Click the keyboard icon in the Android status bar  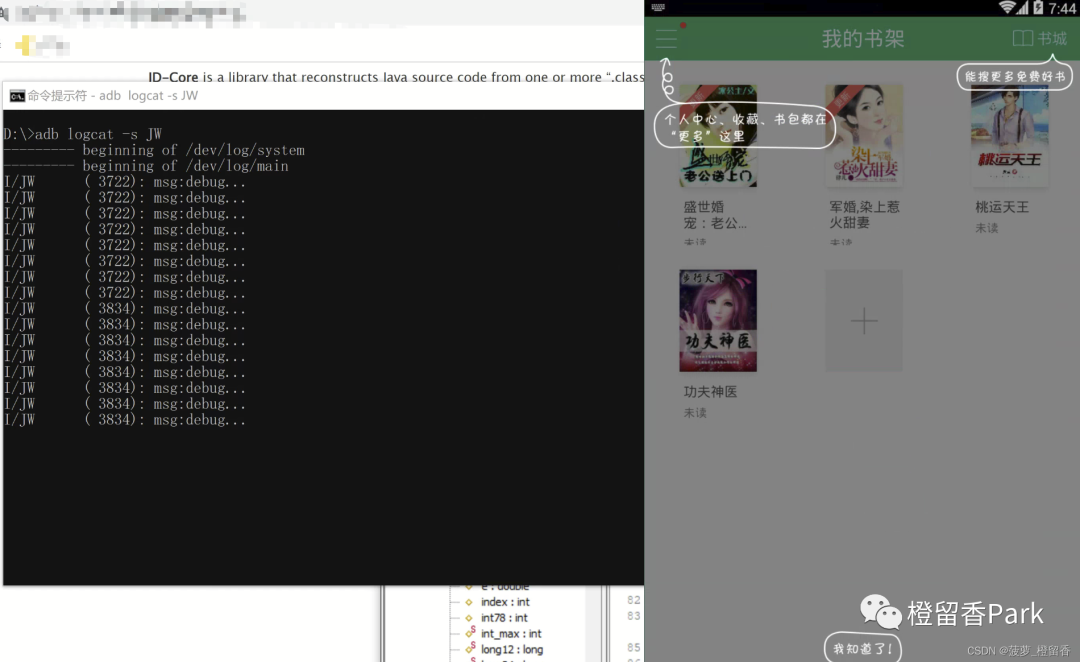(658, 8)
